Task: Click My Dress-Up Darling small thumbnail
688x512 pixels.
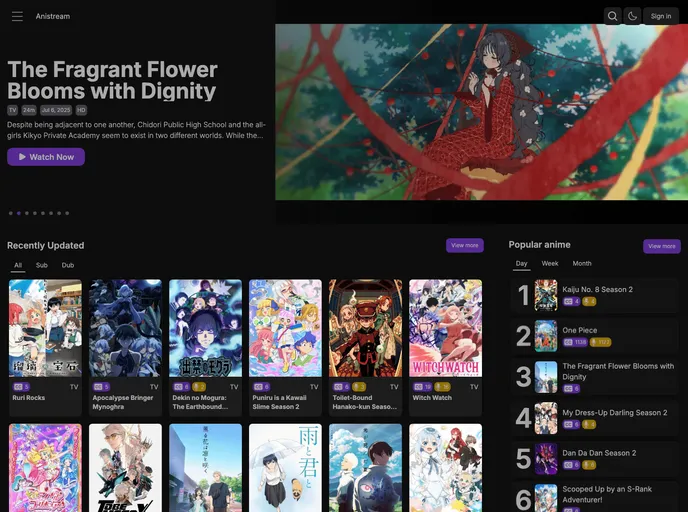Action: coord(546,418)
